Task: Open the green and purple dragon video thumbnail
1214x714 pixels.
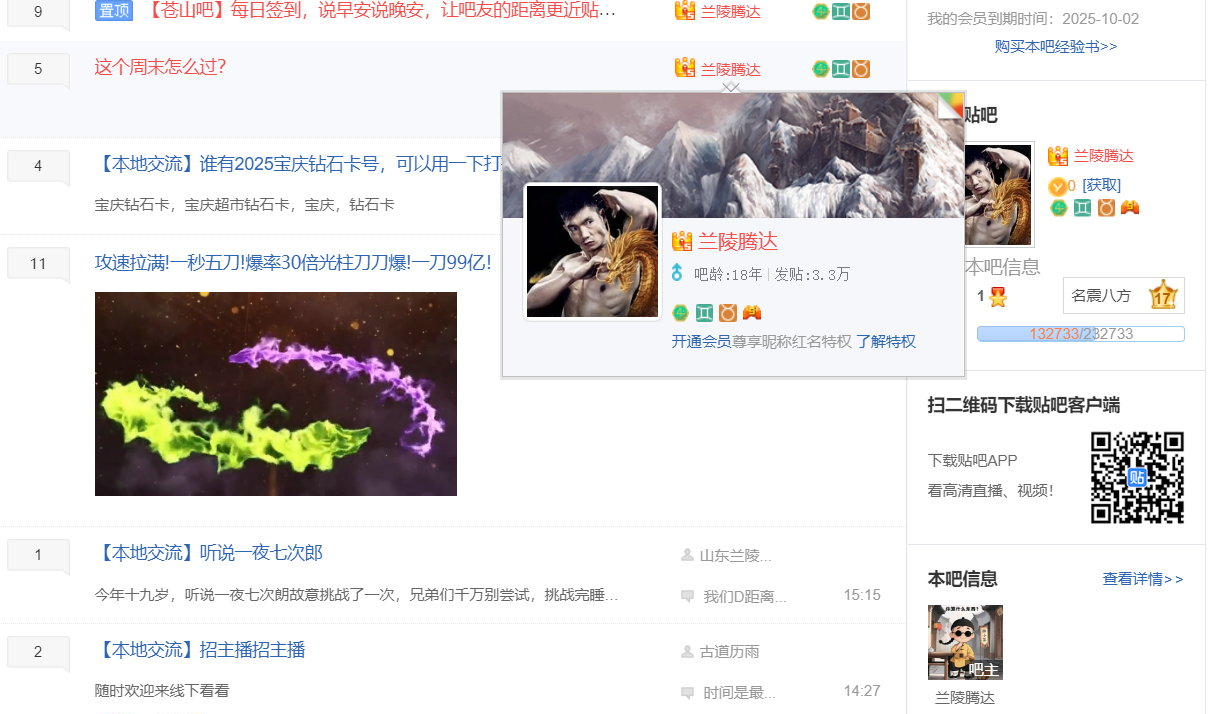Action: pyautogui.click(x=276, y=394)
